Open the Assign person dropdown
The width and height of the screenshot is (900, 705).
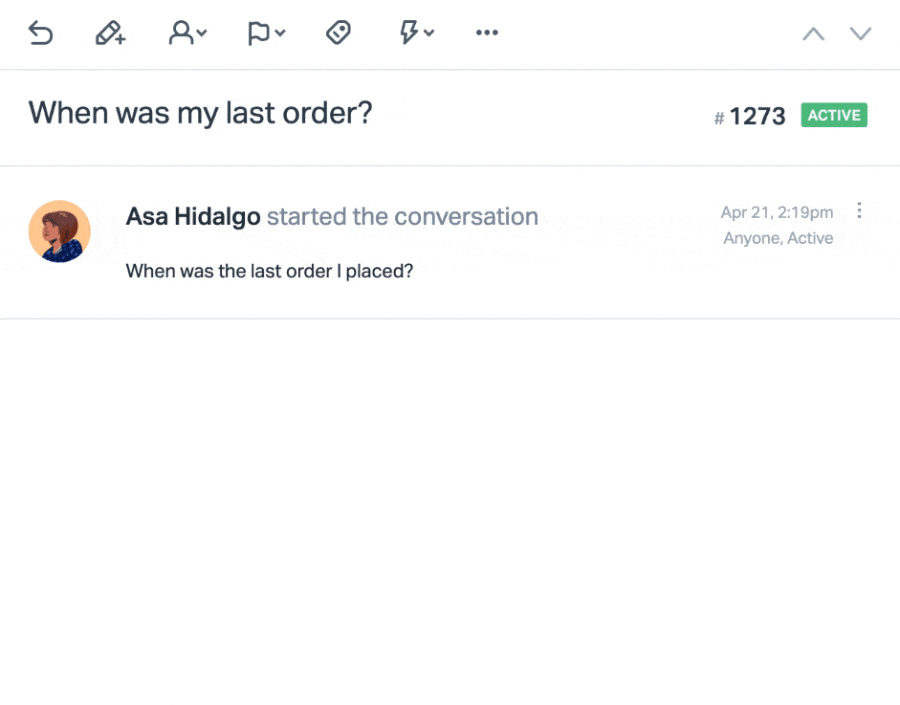[187, 33]
